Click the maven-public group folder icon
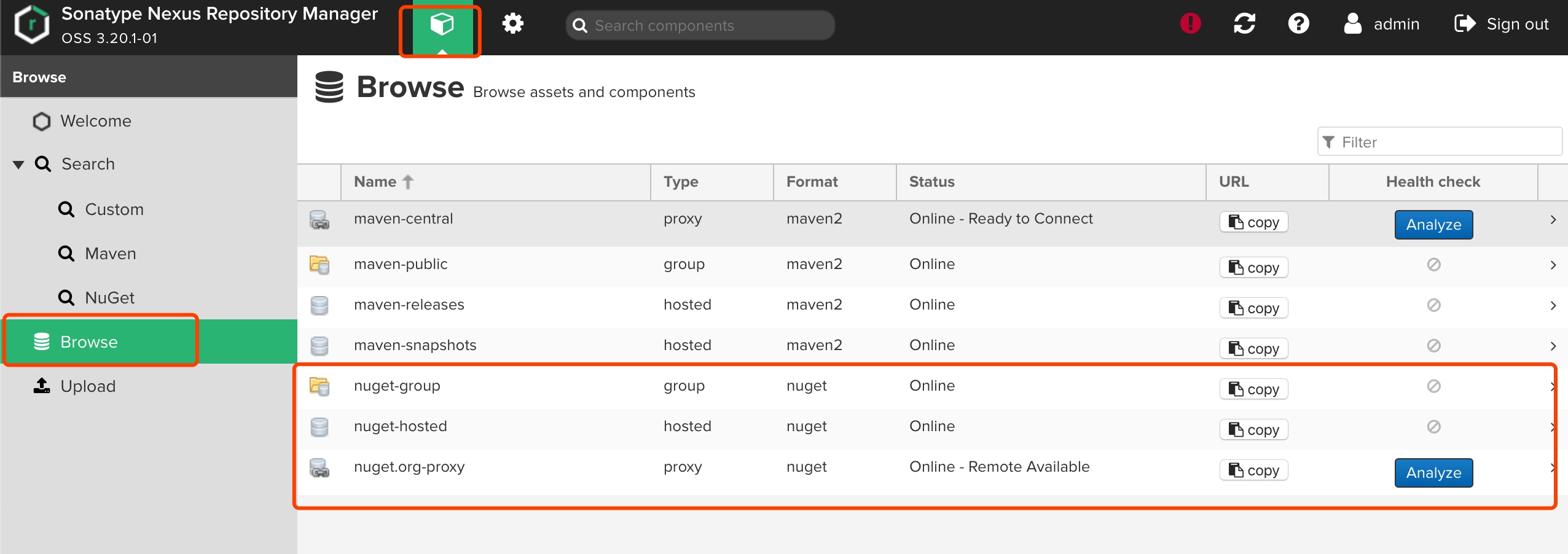This screenshot has width=1568, height=554. [319, 265]
